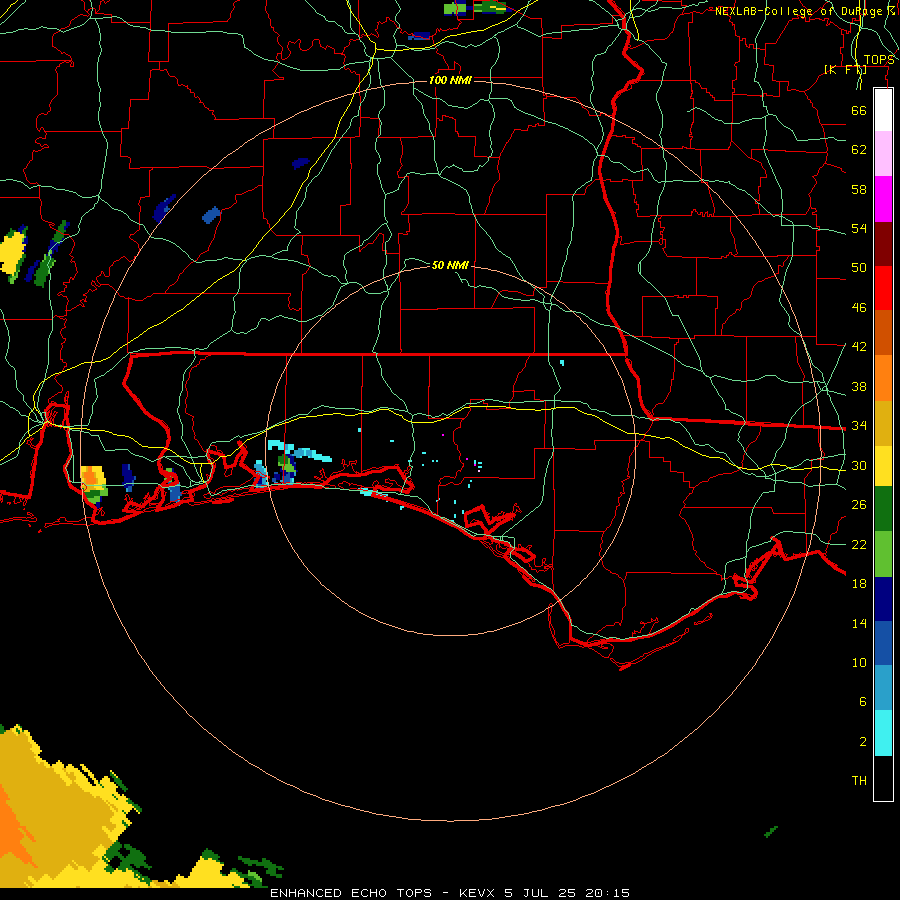This screenshot has width=900, height=900.
Task: Click the K FT units label
Action: pos(845,69)
